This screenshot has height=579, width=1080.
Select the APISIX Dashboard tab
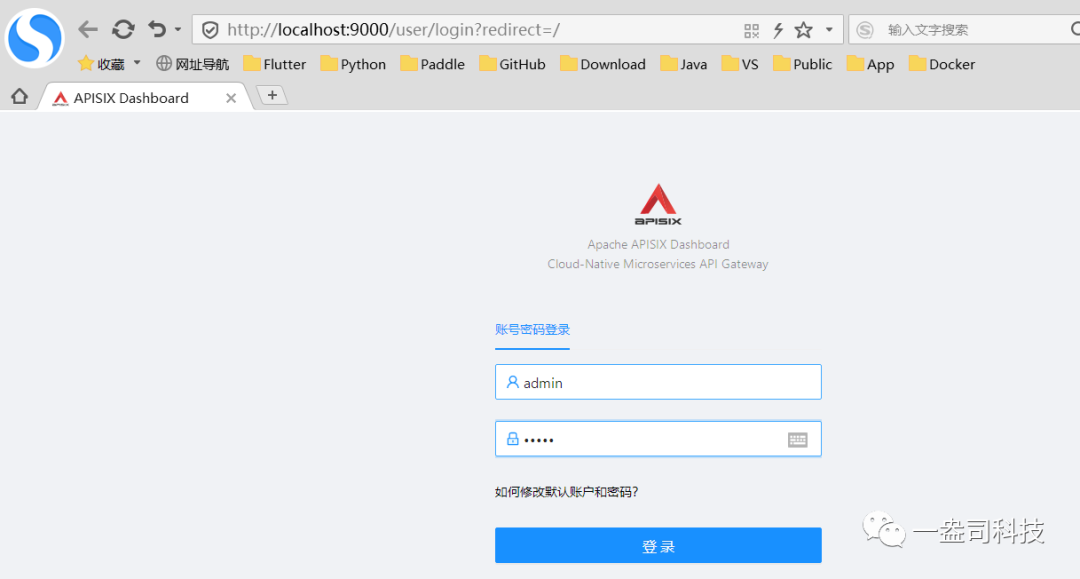pos(145,98)
